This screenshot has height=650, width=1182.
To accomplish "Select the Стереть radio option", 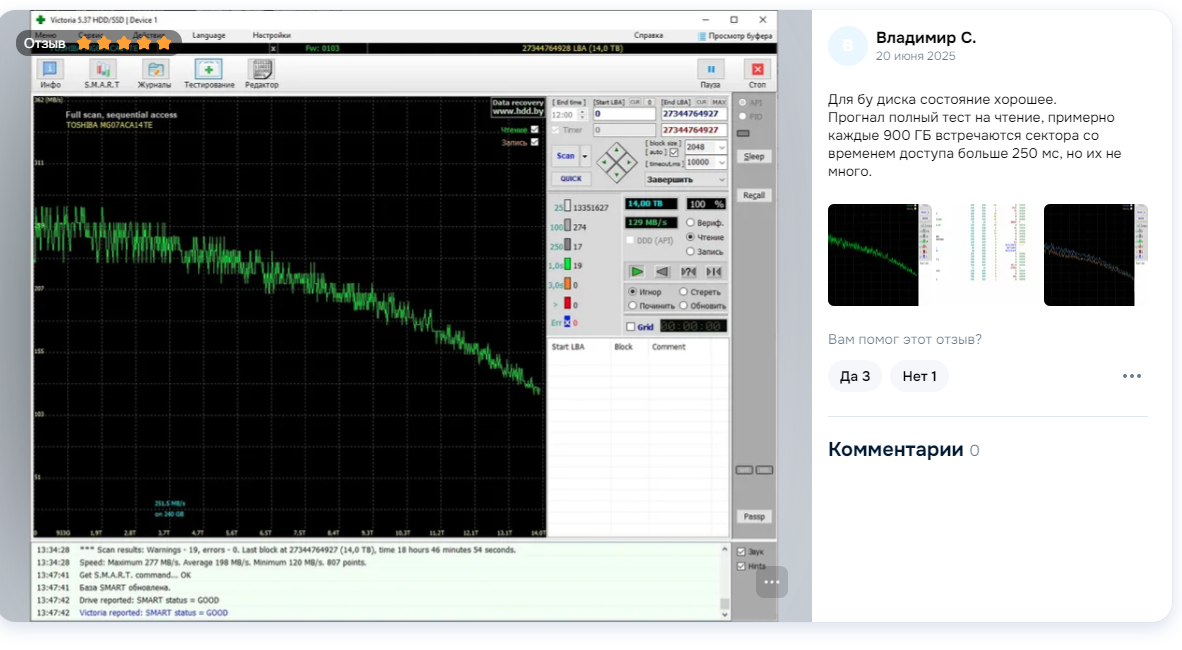I will coord(683,291).
